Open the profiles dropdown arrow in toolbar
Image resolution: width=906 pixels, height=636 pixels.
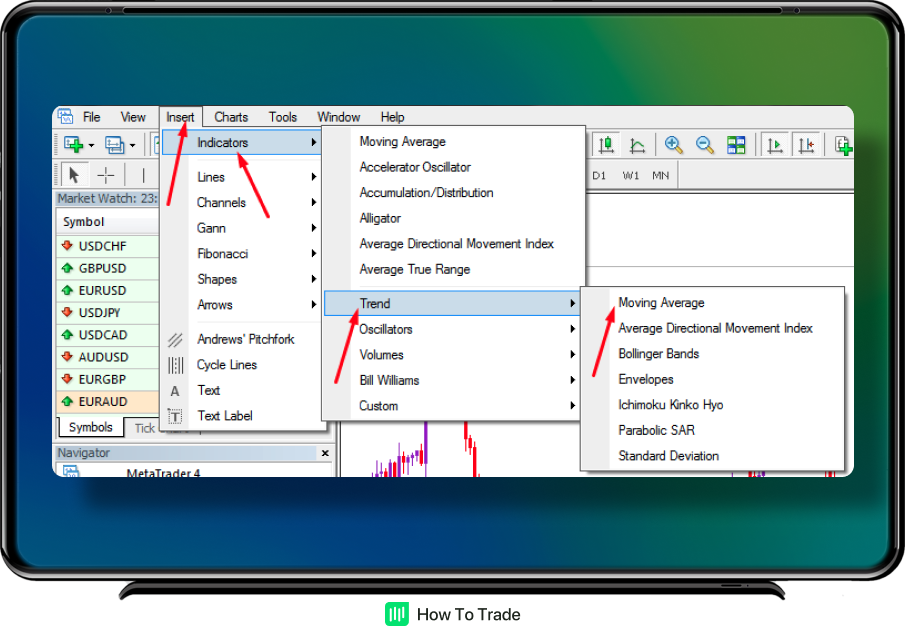click(133, 146)
